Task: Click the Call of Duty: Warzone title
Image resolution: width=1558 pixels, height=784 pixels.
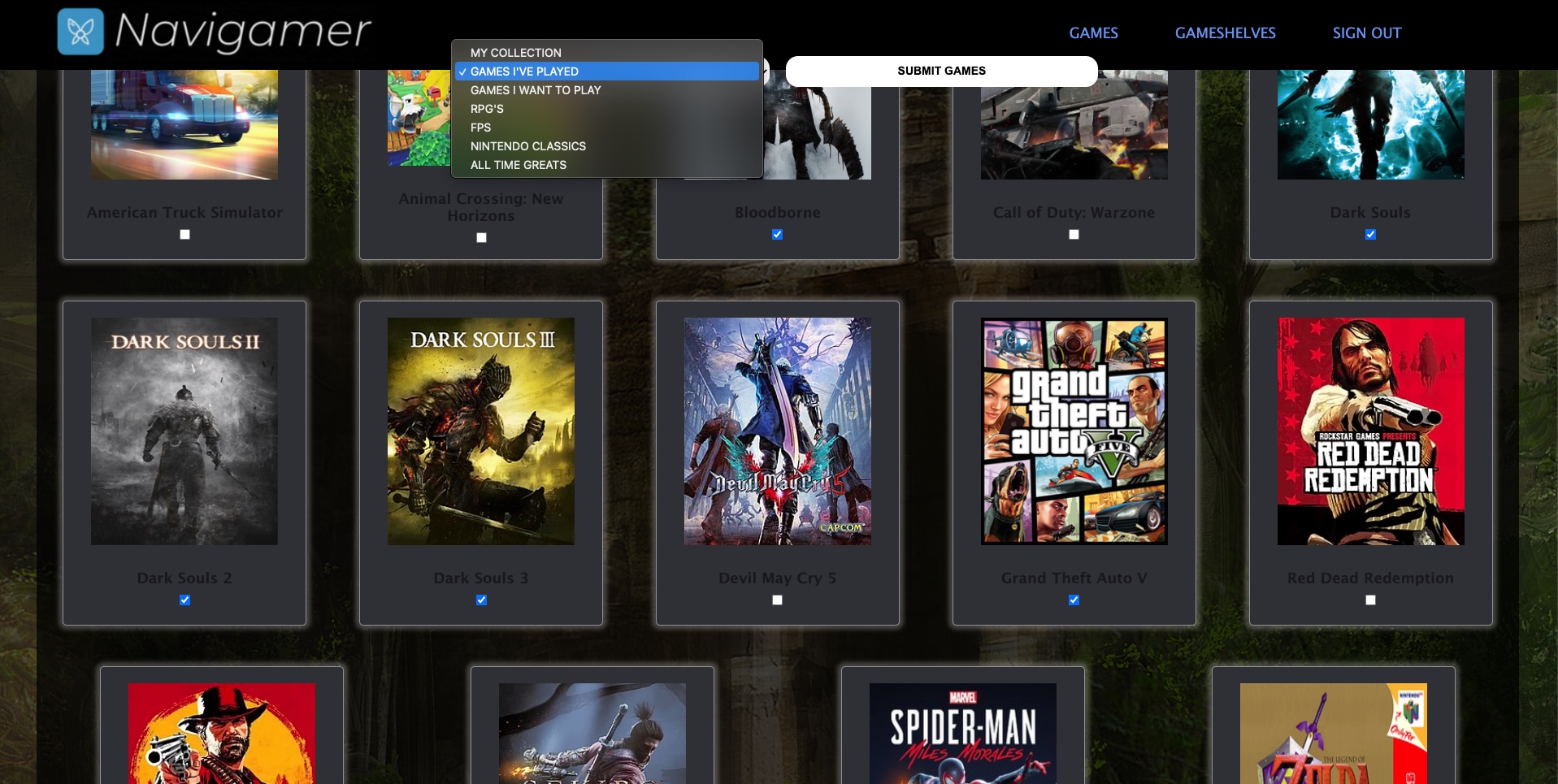Action: point(1074,212)
